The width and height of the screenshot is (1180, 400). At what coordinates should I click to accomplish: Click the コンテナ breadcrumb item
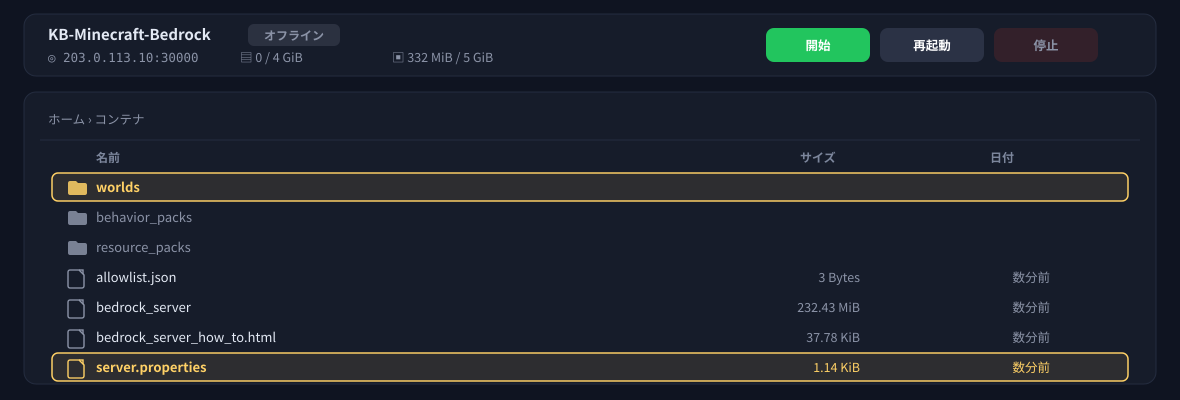(x=120, y=119)
